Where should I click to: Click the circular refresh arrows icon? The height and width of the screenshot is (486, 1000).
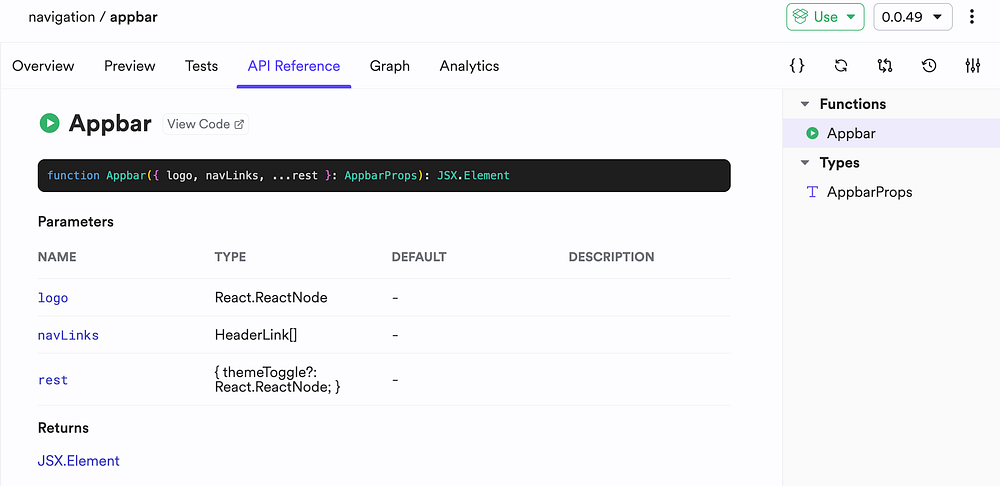841,66
